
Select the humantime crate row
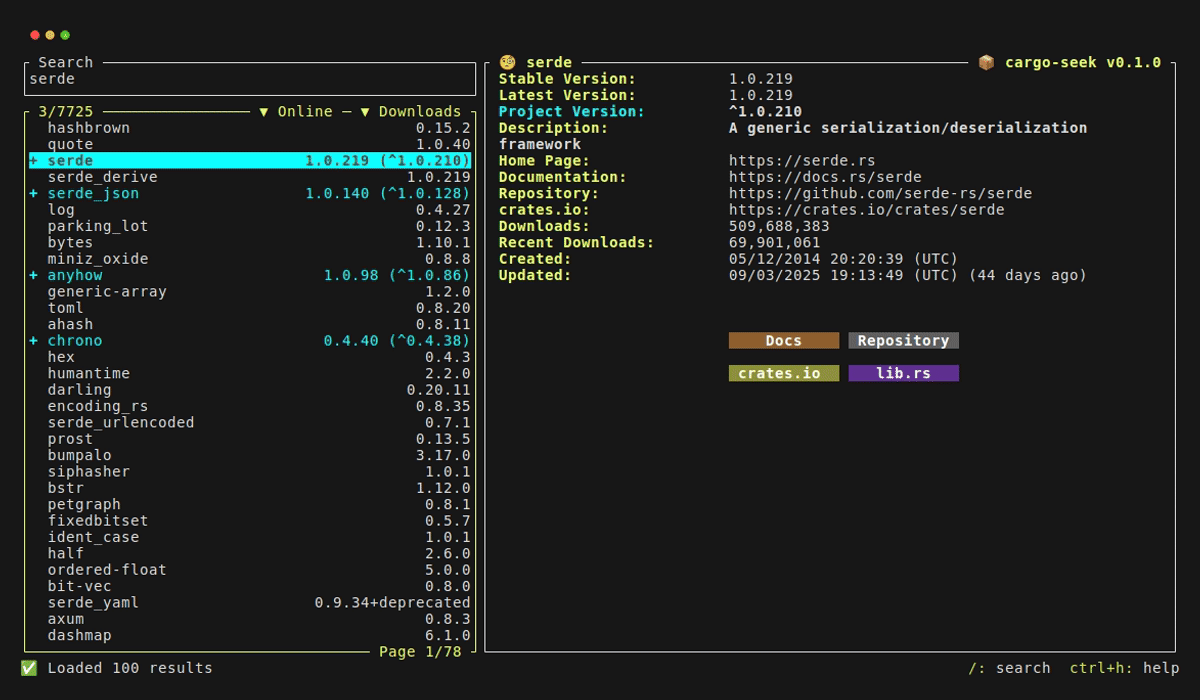click(250, 373)
